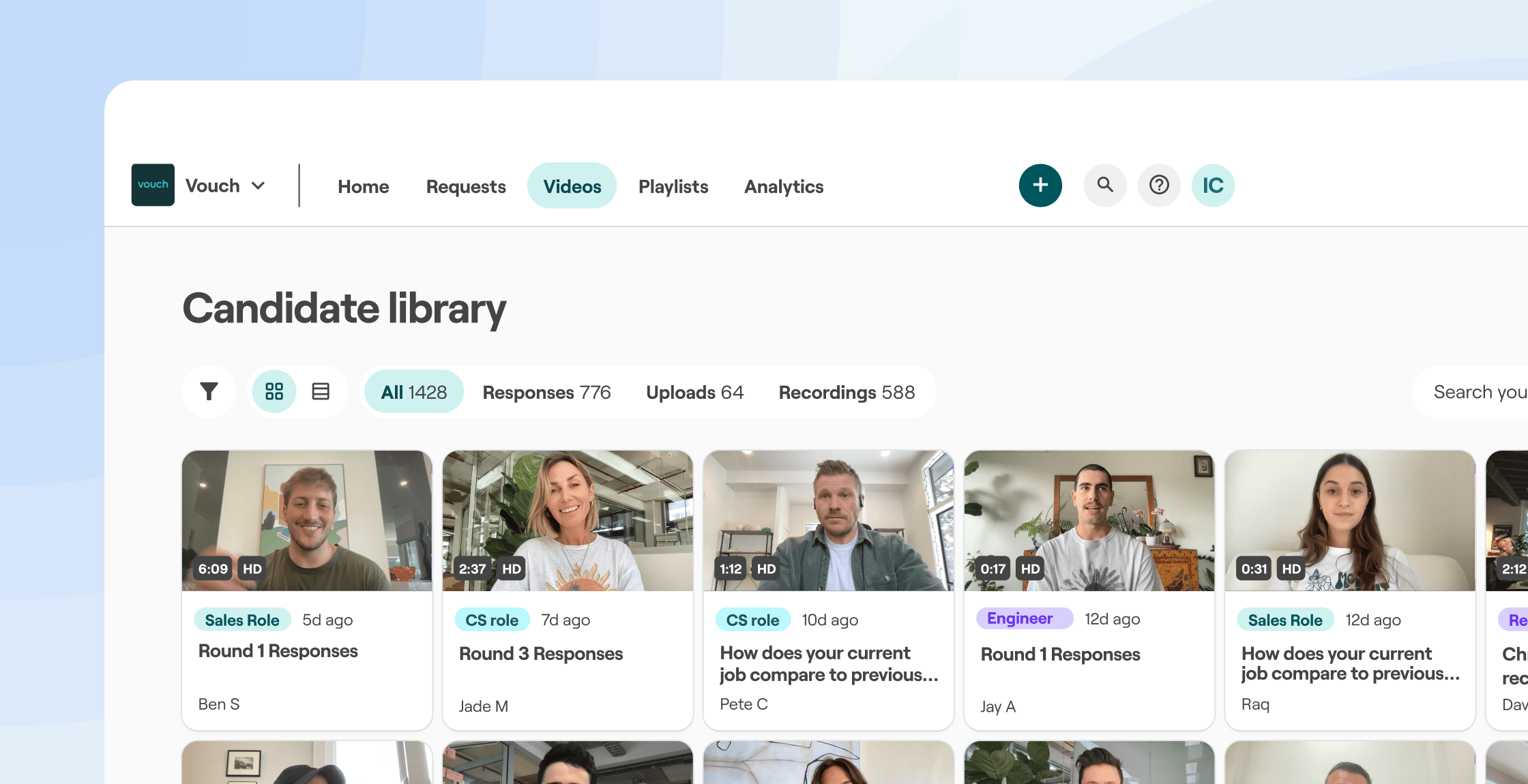The height and width of the screenshot is (784, 1528).
Task: Expand the Vouch workspace dropdown
Action: [226, 185]
